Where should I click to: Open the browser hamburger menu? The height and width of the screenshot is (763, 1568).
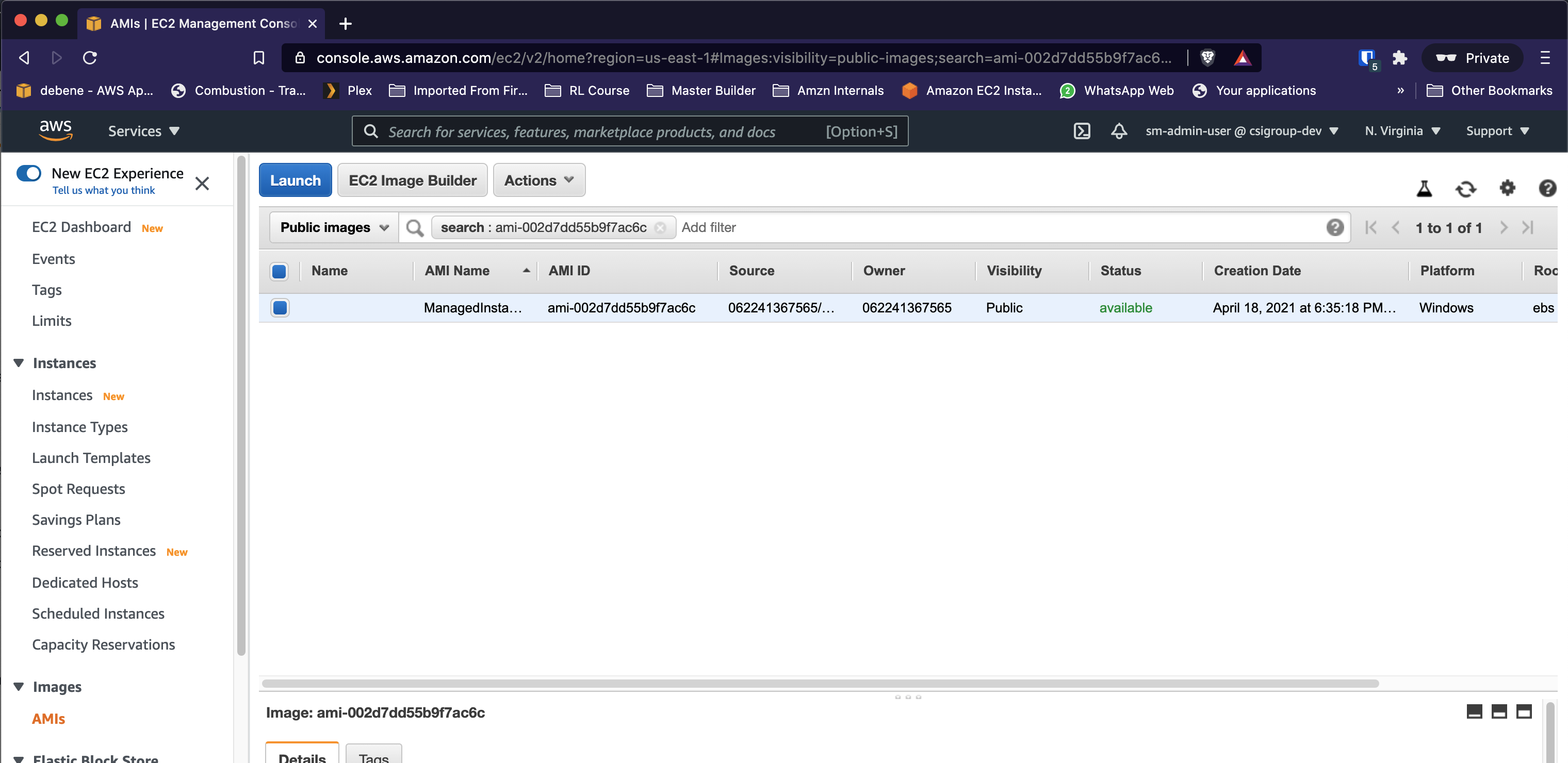coord(1545,58)
